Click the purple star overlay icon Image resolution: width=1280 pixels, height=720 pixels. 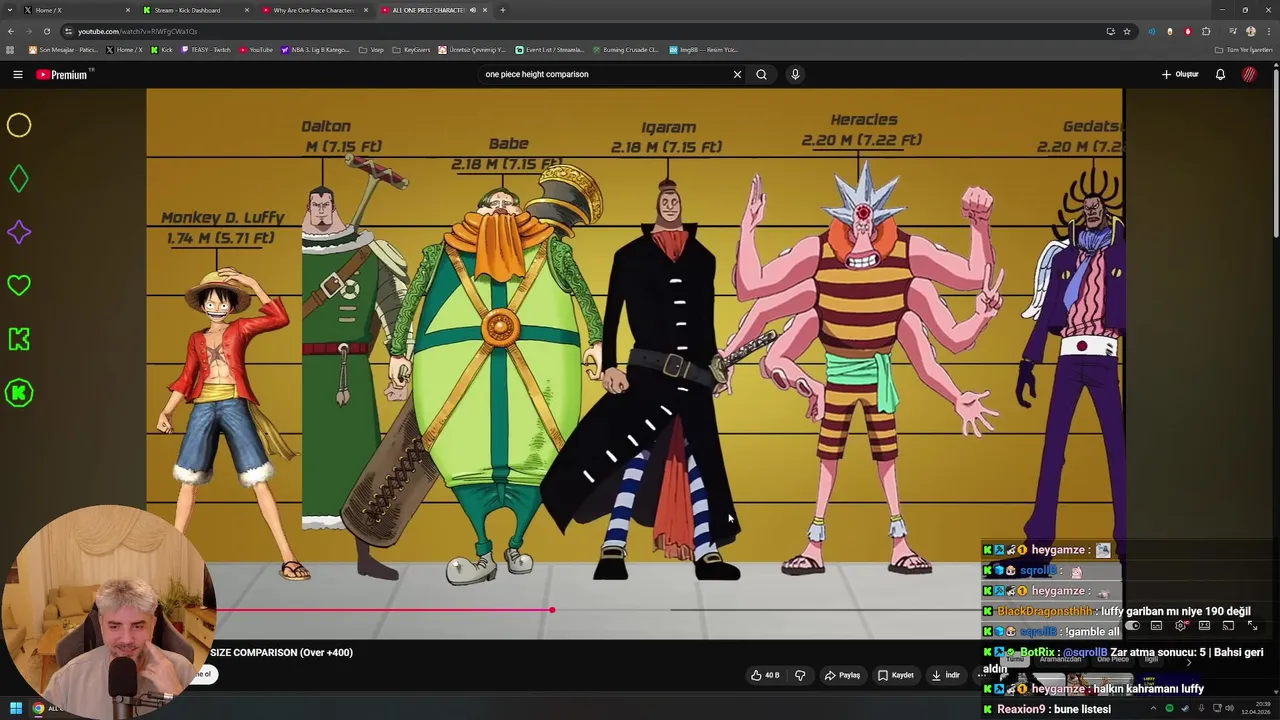pyautogui.click(x=19, y=232)
